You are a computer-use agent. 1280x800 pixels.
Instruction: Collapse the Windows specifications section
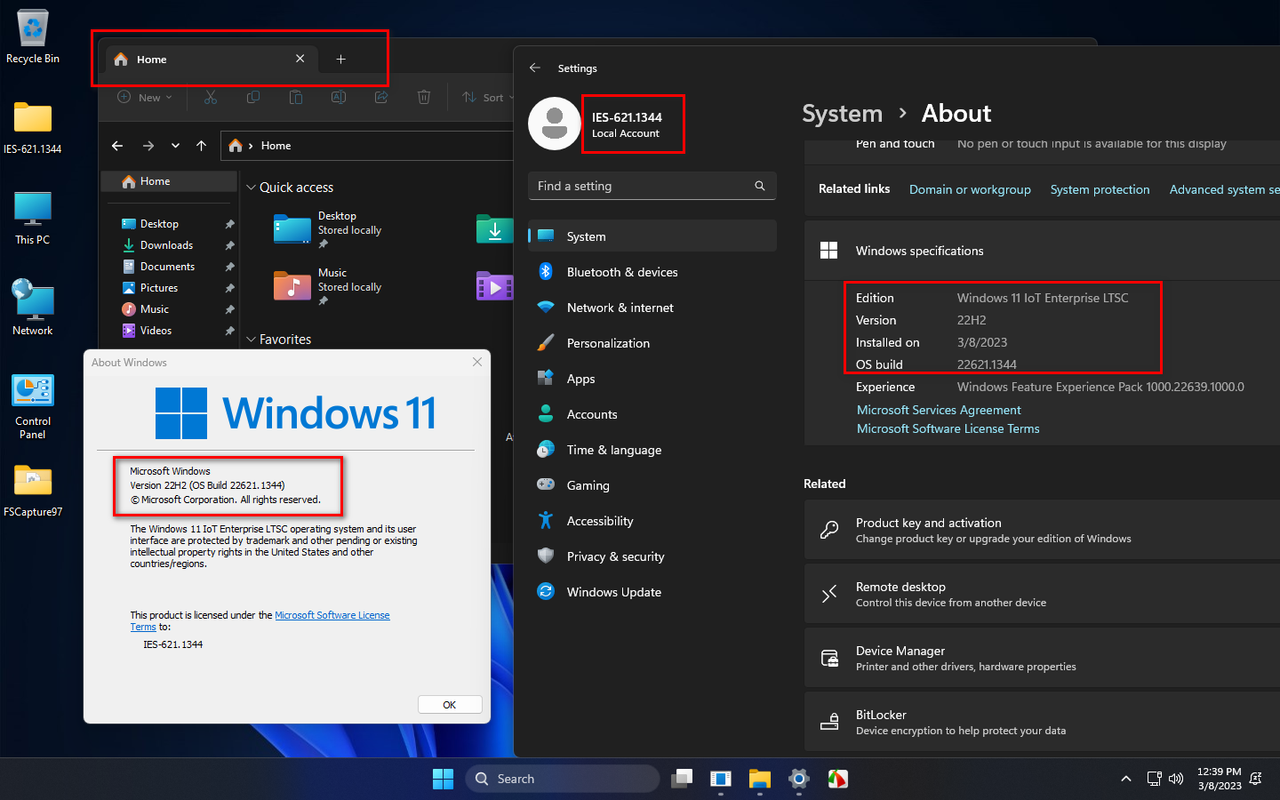pyautogui.click(x=1042, y=251)
